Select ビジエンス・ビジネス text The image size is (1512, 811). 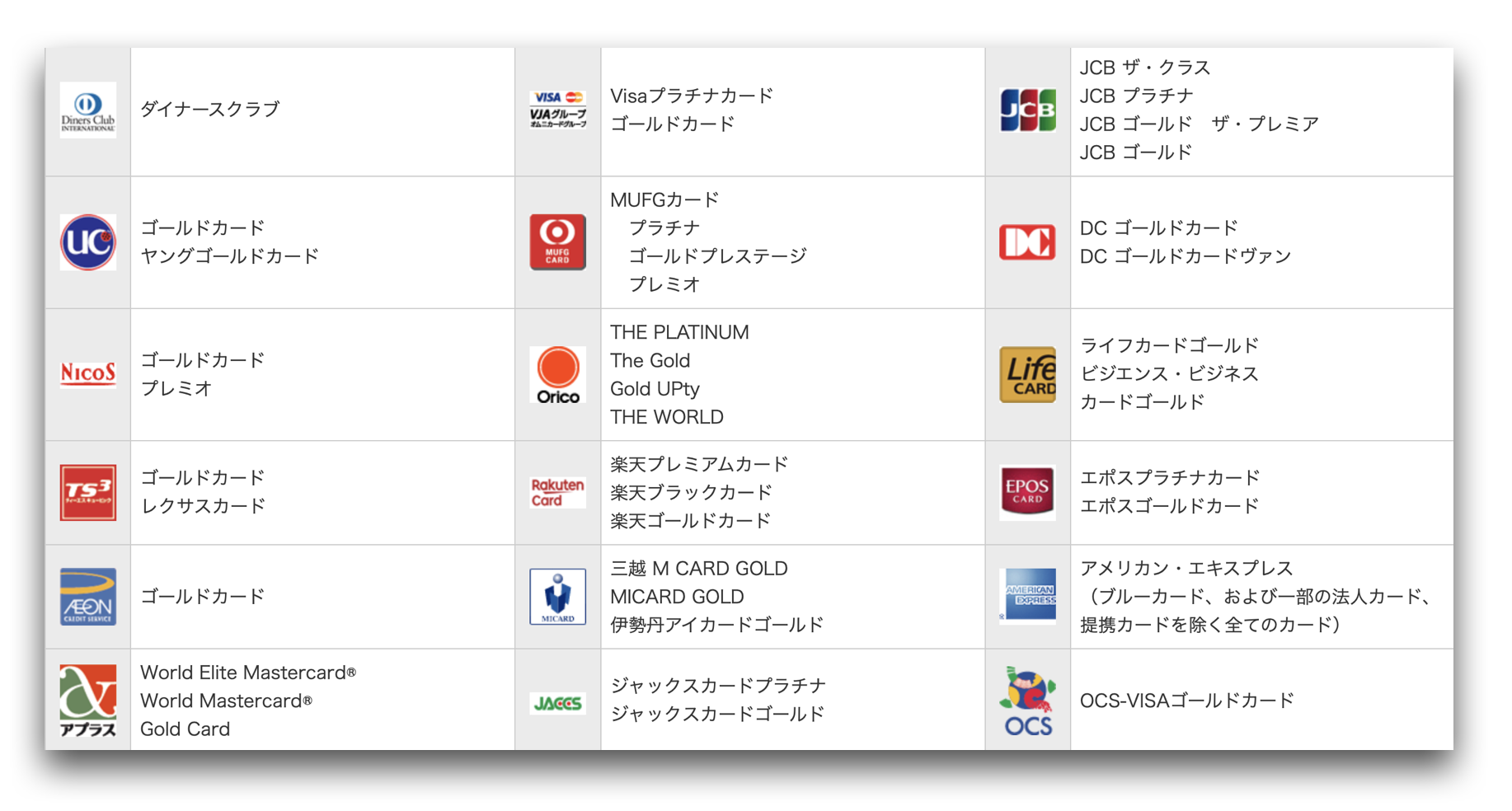click(1169, 373)
